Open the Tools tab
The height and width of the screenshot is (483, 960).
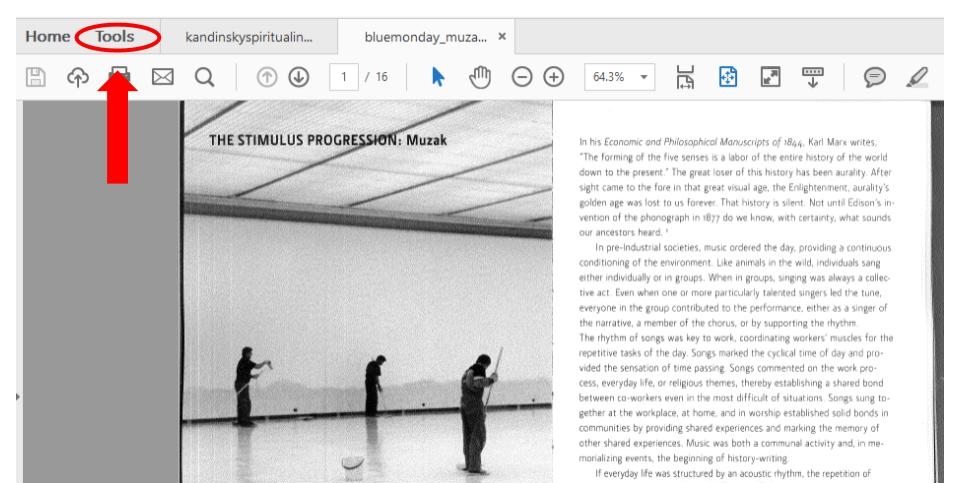point(114,37)
